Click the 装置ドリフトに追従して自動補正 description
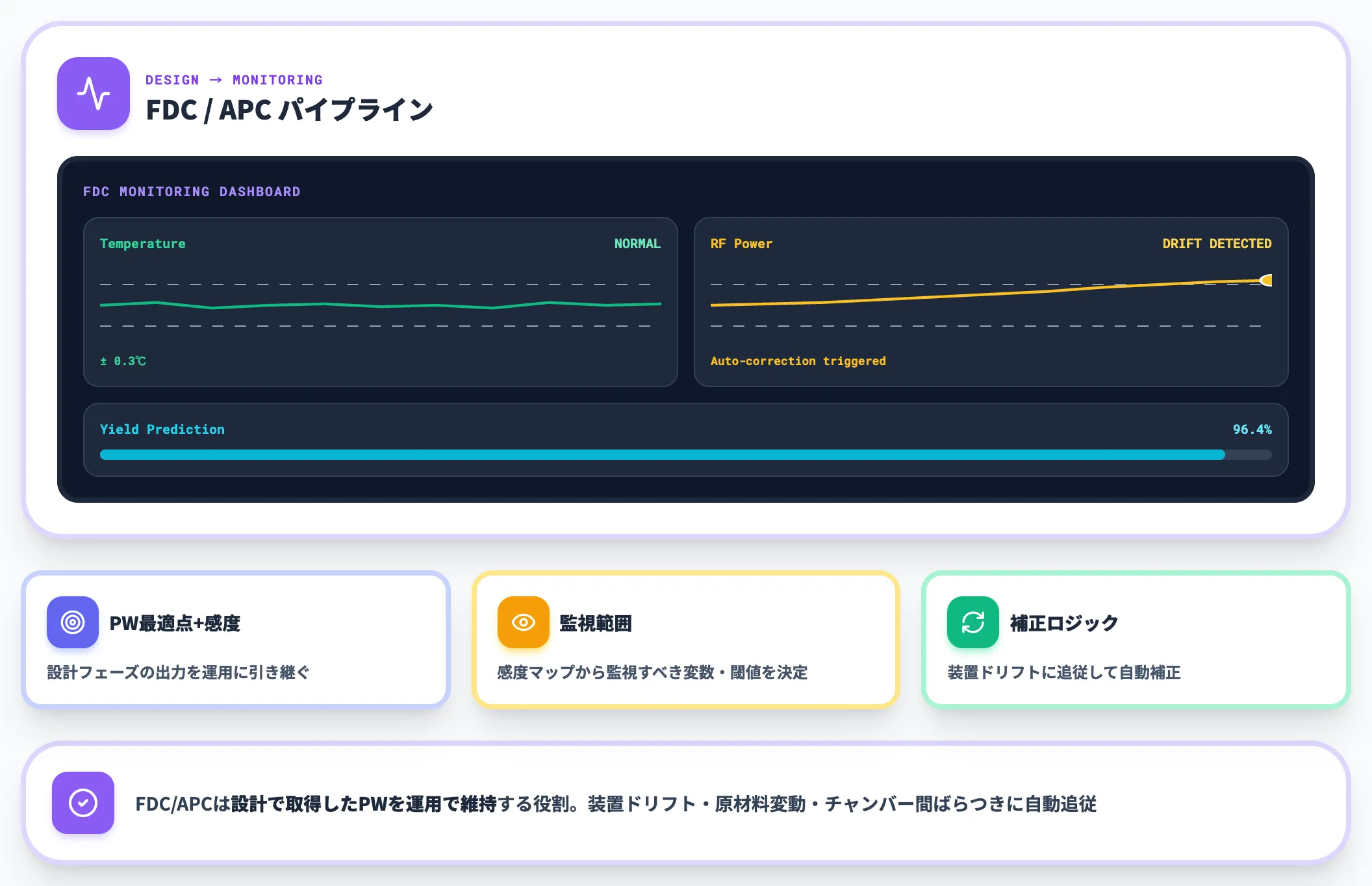Image resolution: width=1372 pixels, height=886 pixels. coord(1064,672)
